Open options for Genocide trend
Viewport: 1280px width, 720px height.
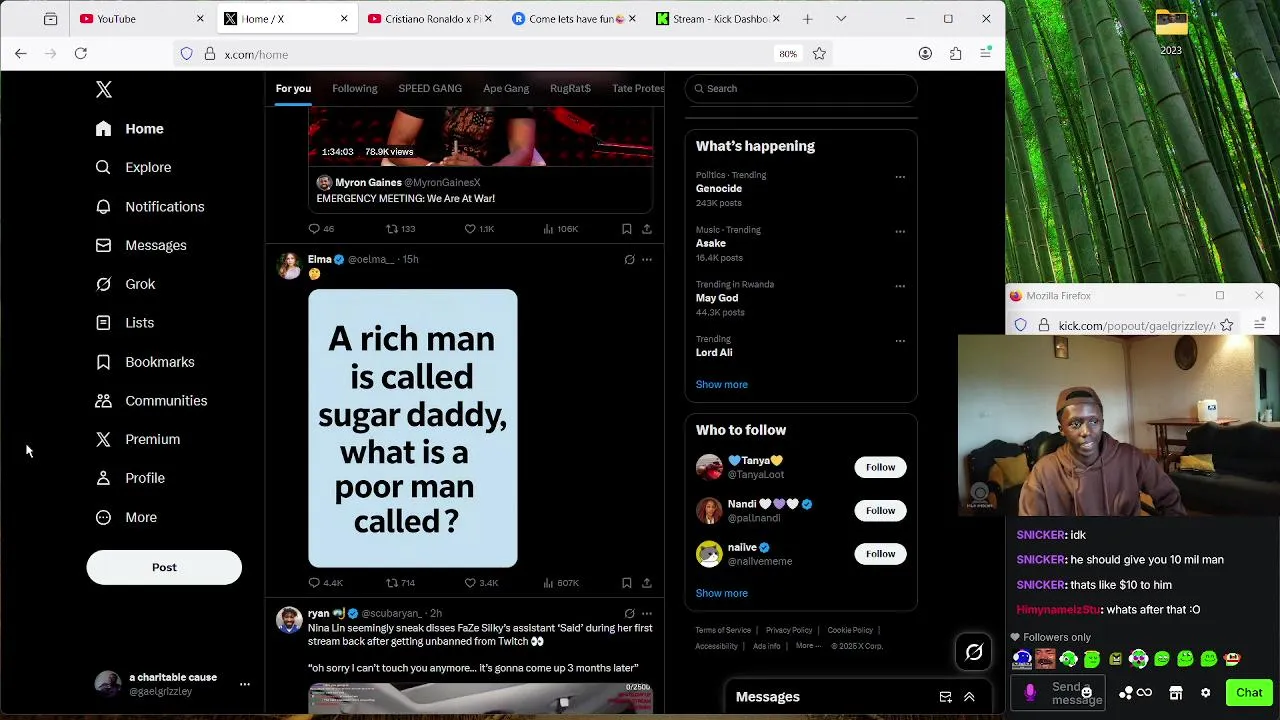tap(900, 177)
